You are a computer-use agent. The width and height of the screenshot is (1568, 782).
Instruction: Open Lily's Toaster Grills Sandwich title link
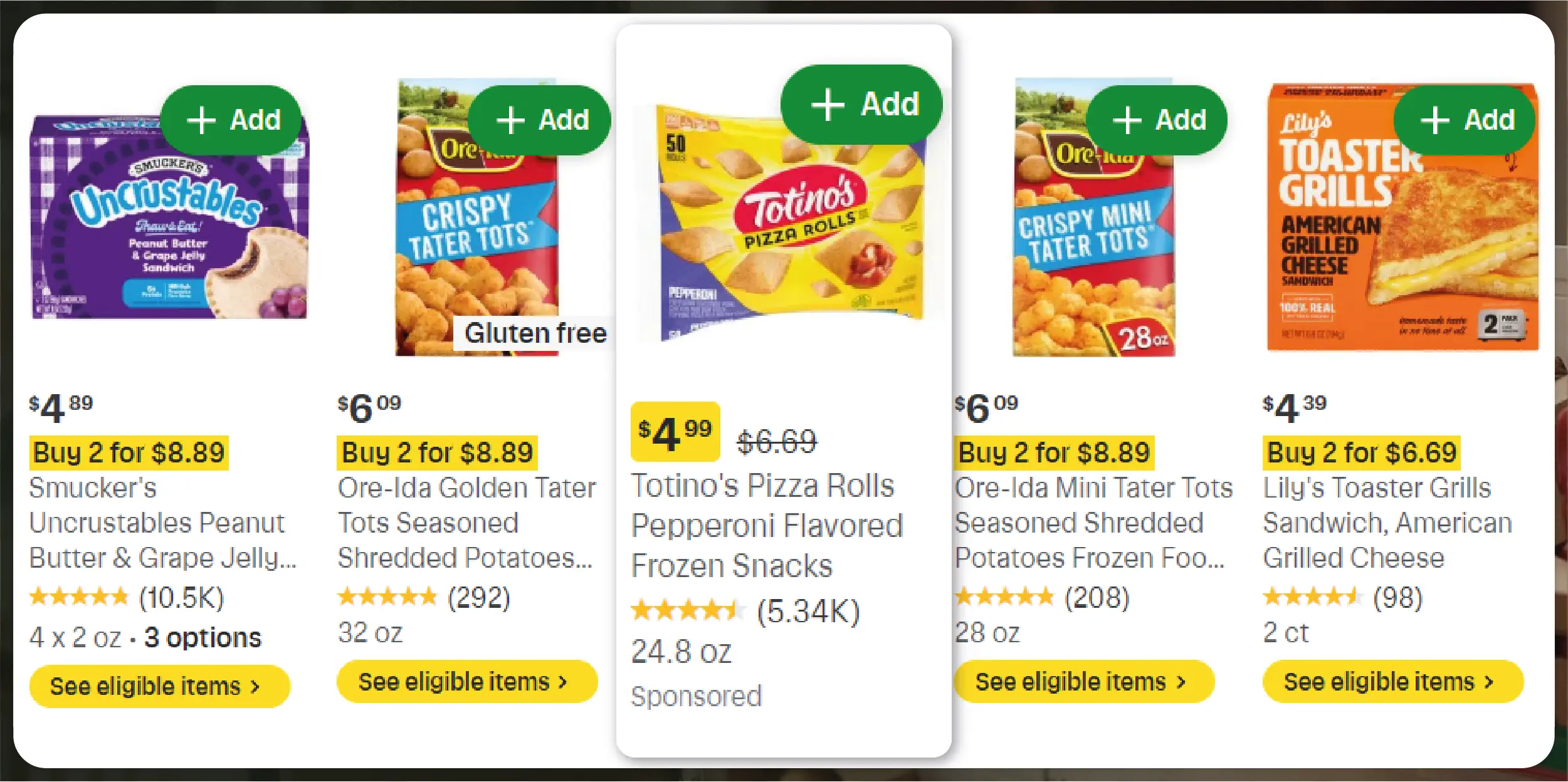1387,523
